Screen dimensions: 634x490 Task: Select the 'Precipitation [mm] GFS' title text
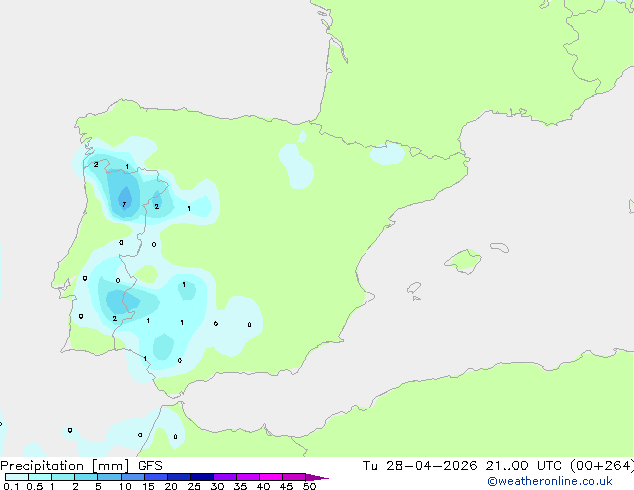81,466
